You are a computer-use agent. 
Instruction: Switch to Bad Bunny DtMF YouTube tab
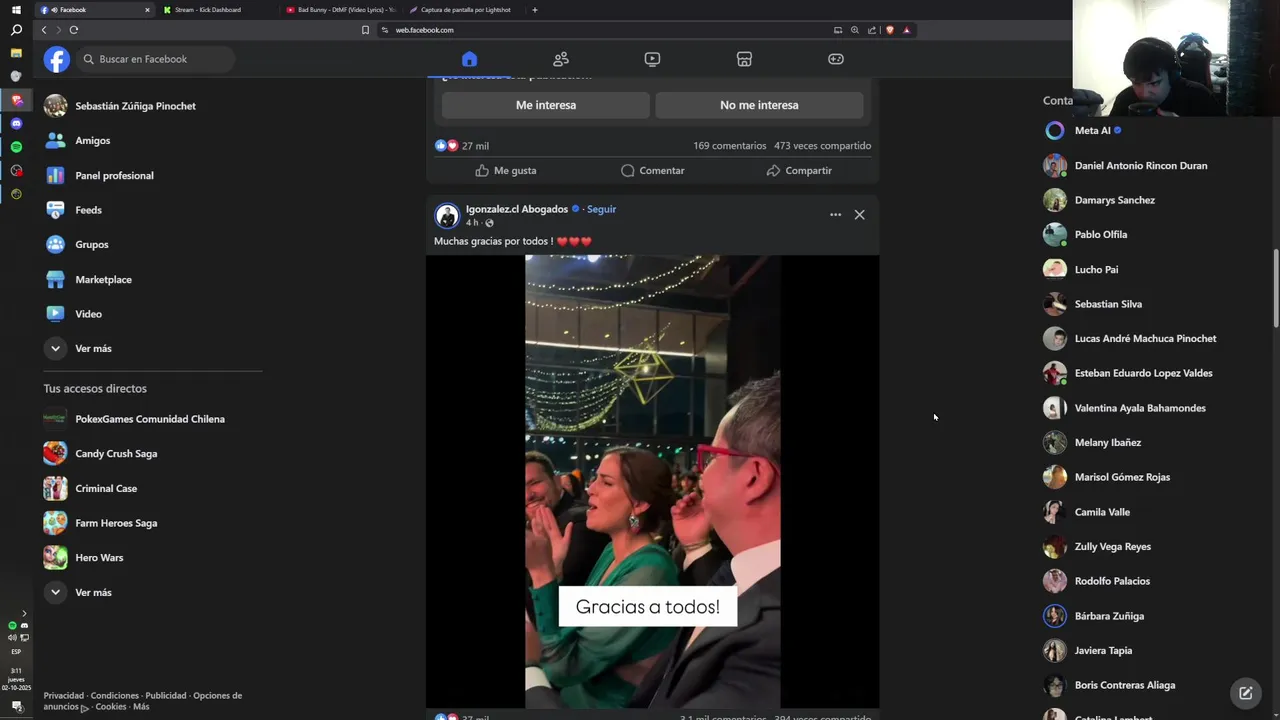coord(340,10)
